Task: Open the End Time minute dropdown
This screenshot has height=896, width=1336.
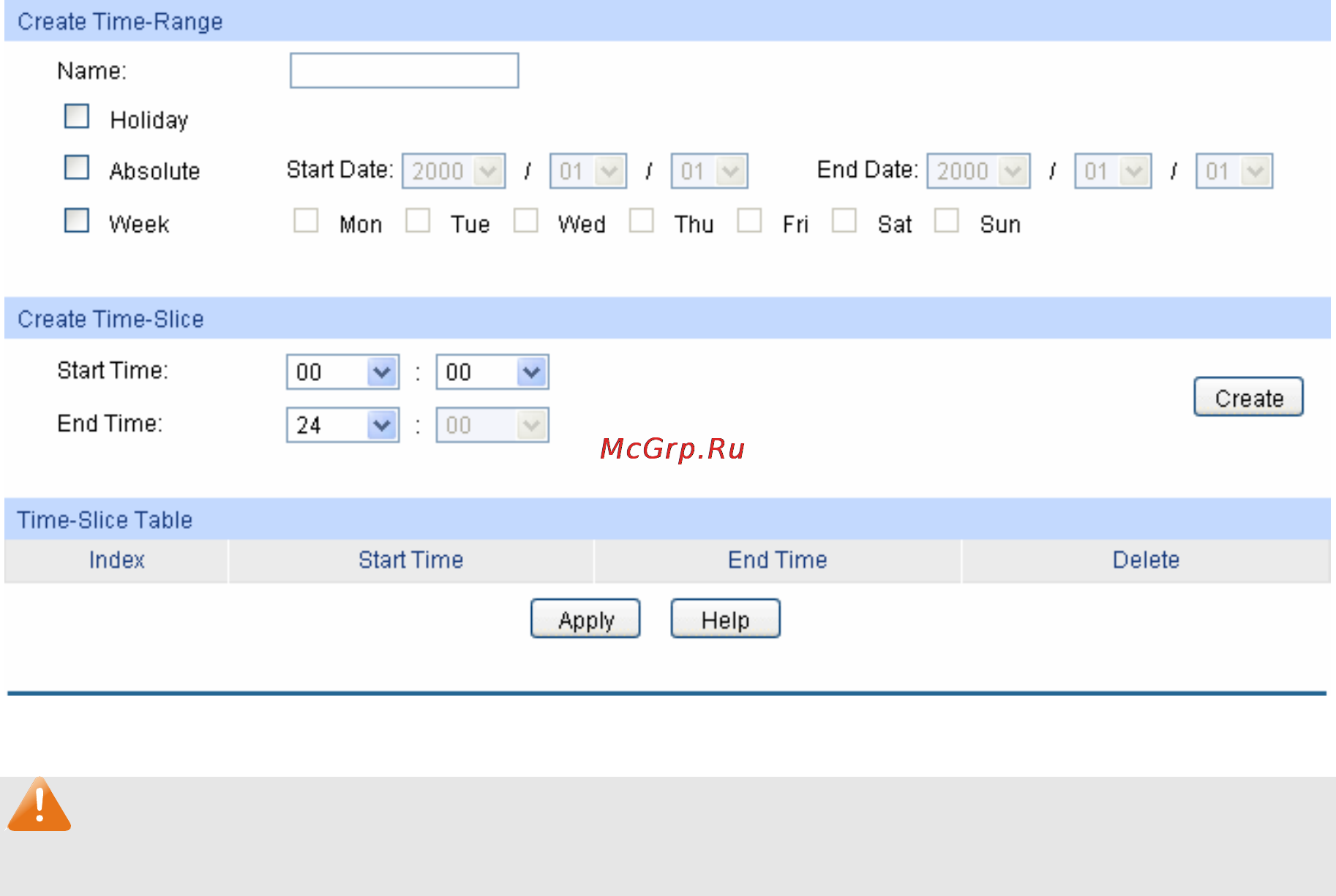Action: click(492, 425)
